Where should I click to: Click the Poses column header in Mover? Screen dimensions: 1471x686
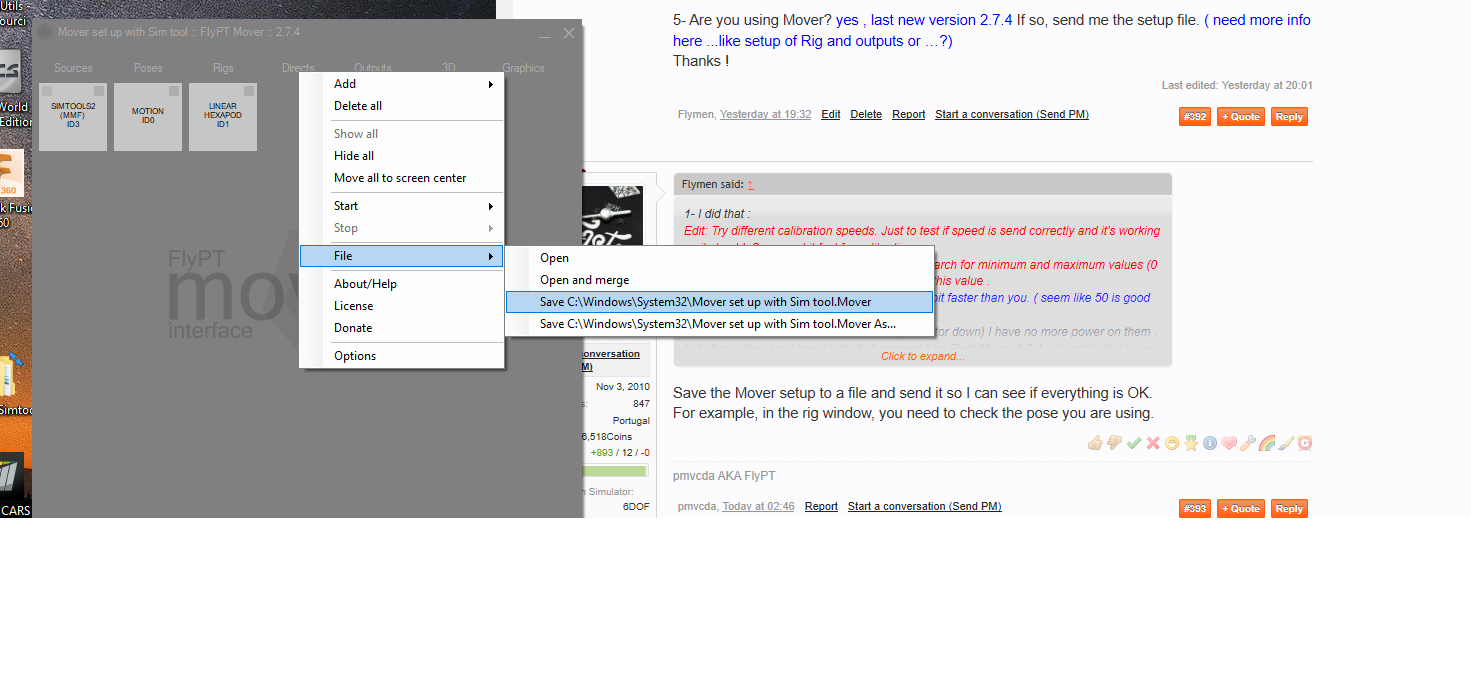148,68
